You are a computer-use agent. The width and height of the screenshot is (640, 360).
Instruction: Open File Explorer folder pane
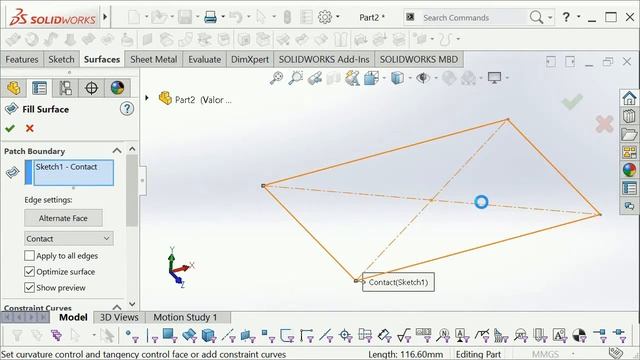pos(629,134)
